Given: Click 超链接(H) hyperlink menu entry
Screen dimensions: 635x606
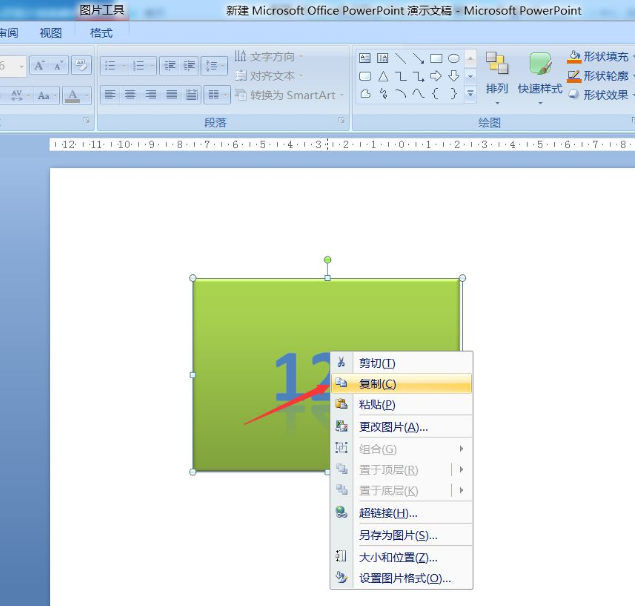Looking at the screenshot, I should (388, 513).
